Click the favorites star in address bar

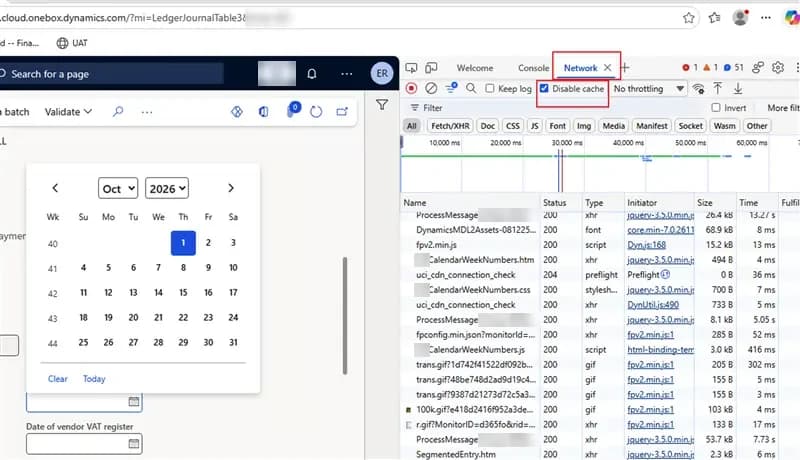[688, 18]
